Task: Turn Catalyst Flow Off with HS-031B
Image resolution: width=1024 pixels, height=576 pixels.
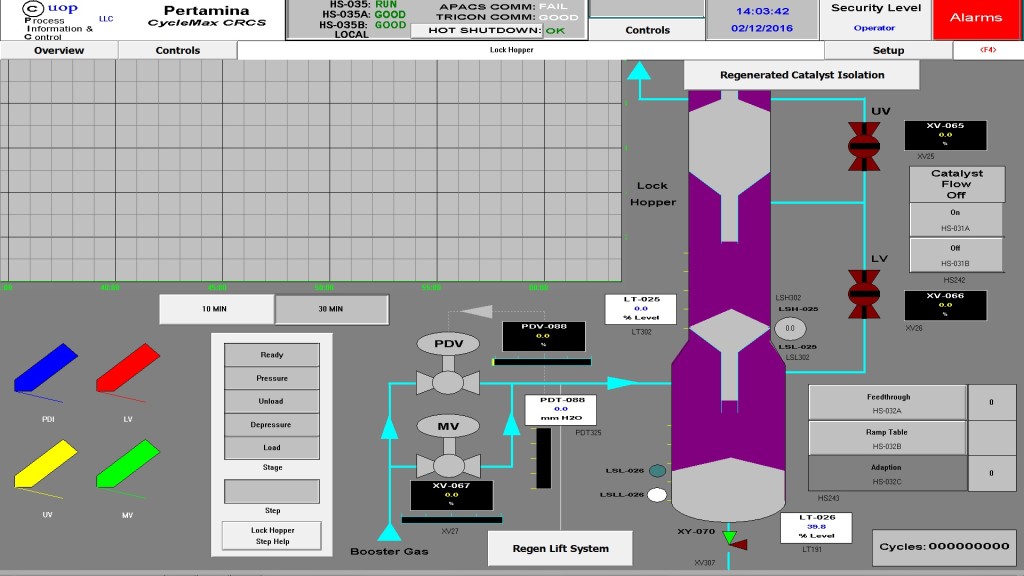Action: tap(955, 255)
